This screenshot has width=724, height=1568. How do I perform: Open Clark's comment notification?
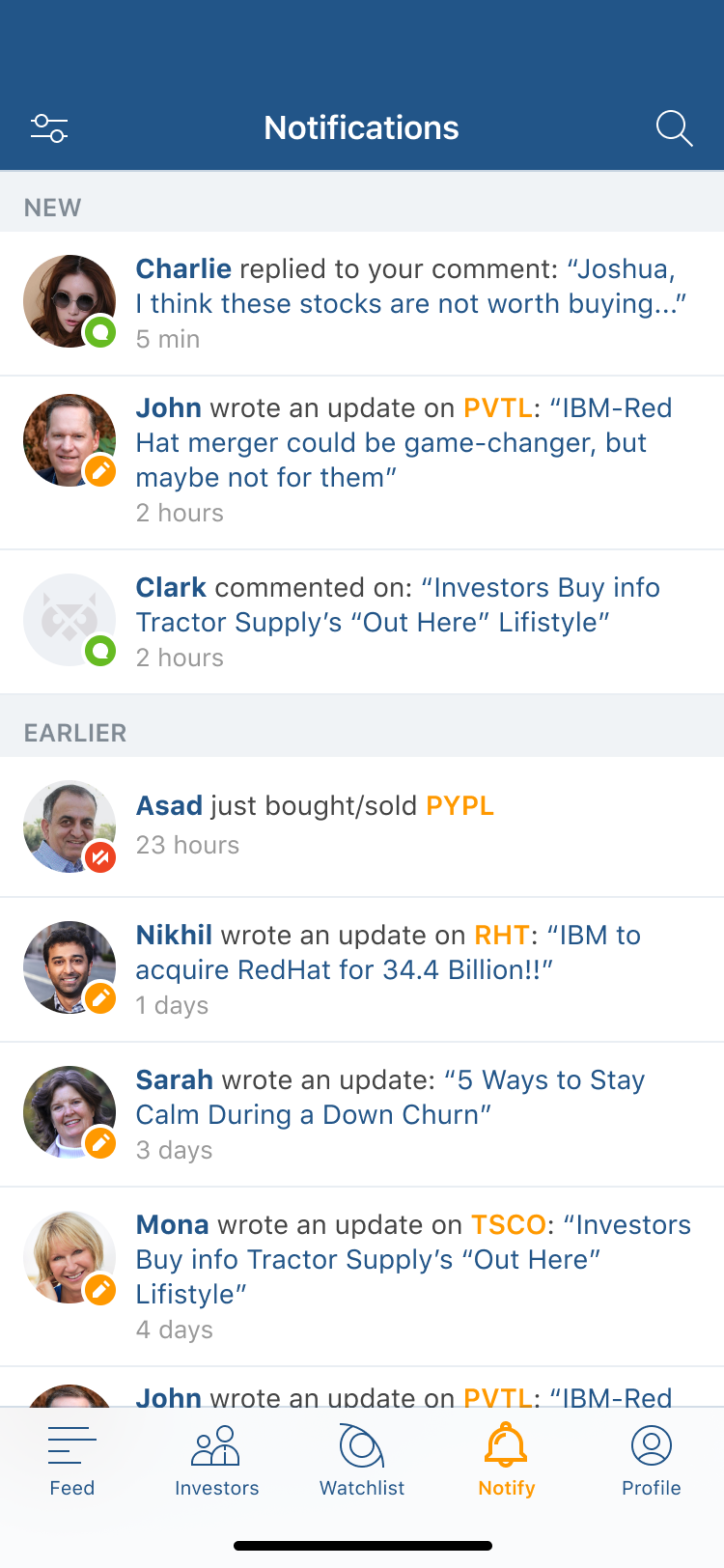click(398, 605)
